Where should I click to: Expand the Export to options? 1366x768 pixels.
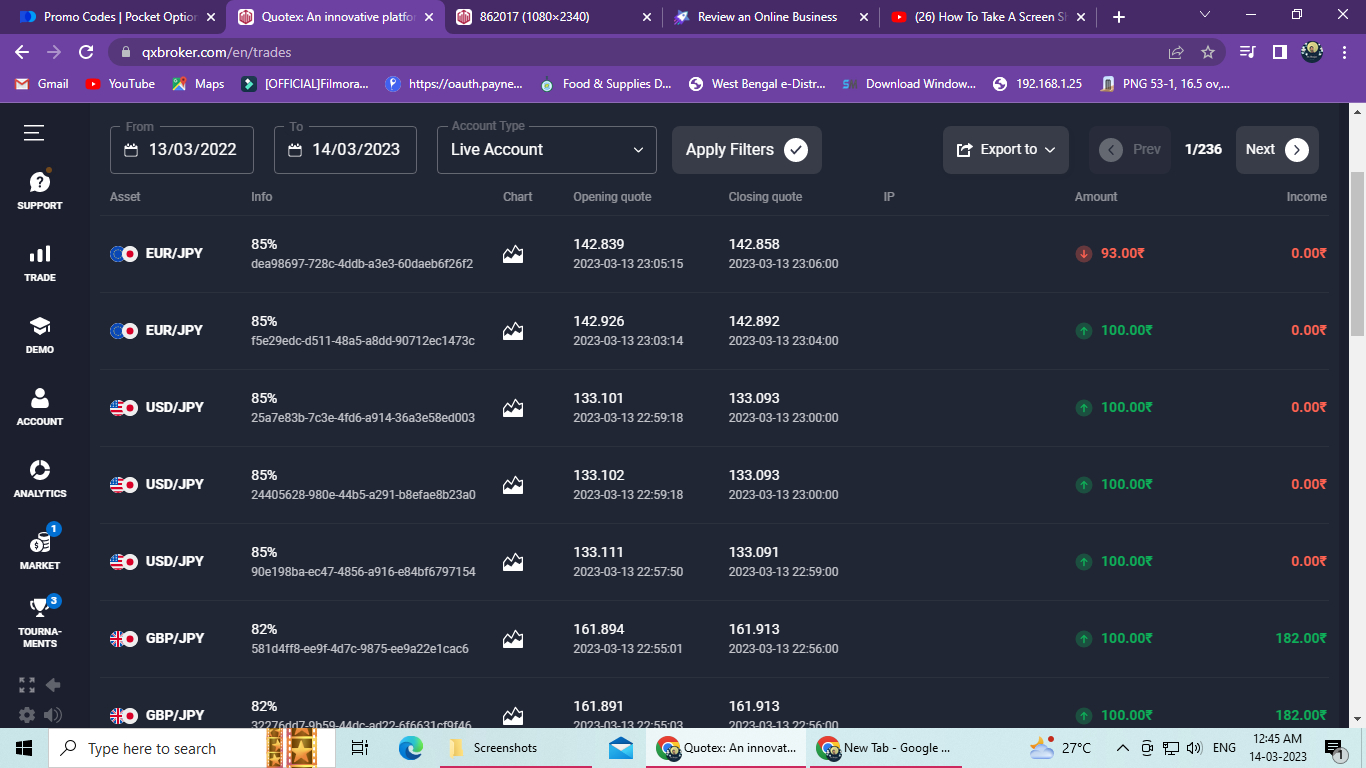(x=1005, y=149)
